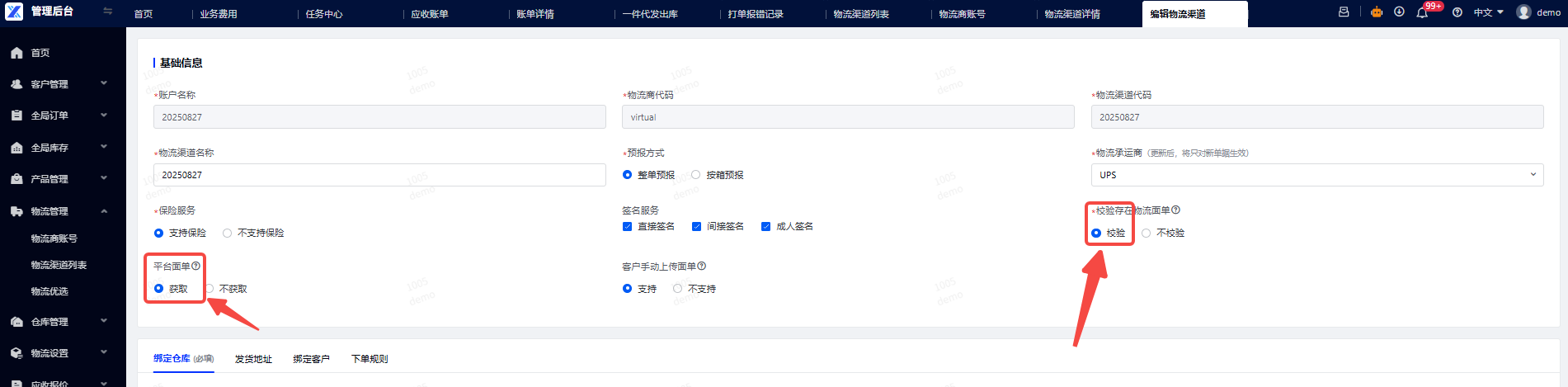Collapse the sidebar with the toggle icon
This screenshot has width=1568, height=387.
107,11
